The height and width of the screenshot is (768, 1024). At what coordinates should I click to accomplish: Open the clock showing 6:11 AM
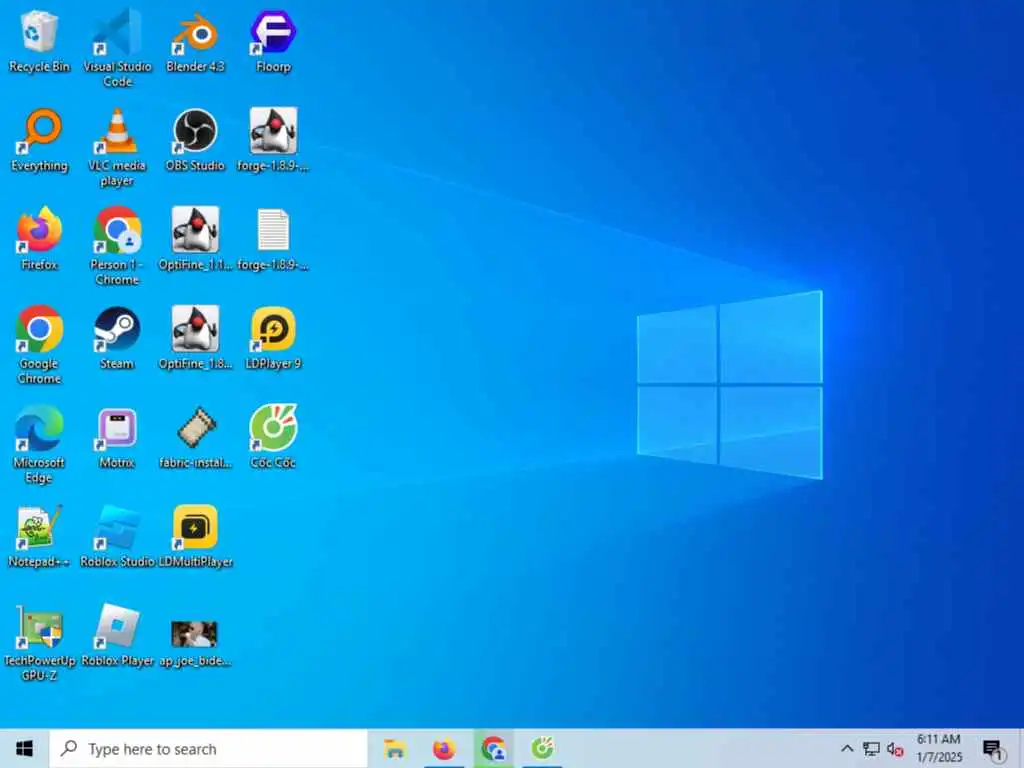[x=939, y=748]
